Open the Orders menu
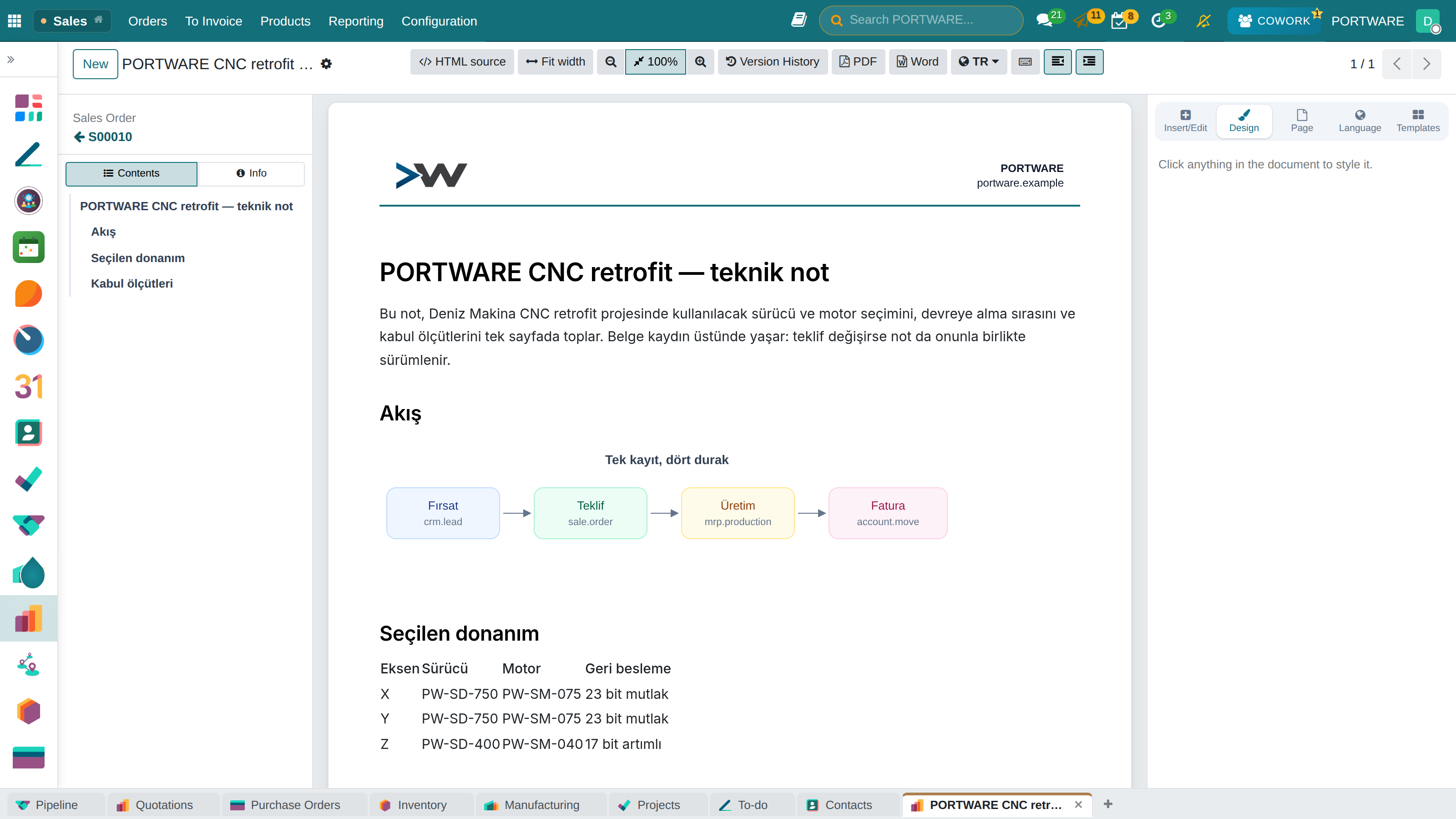 click(x=147, y=21)
